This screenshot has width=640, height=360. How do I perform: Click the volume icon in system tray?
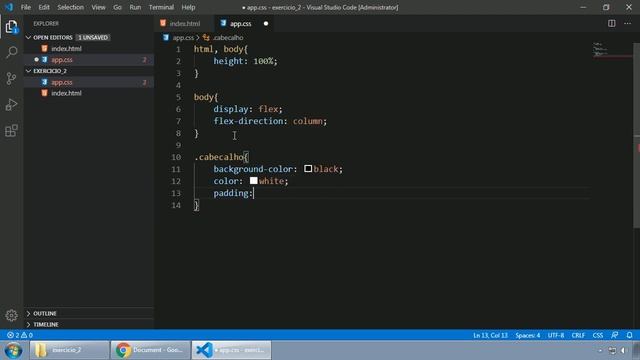point(623,351)
